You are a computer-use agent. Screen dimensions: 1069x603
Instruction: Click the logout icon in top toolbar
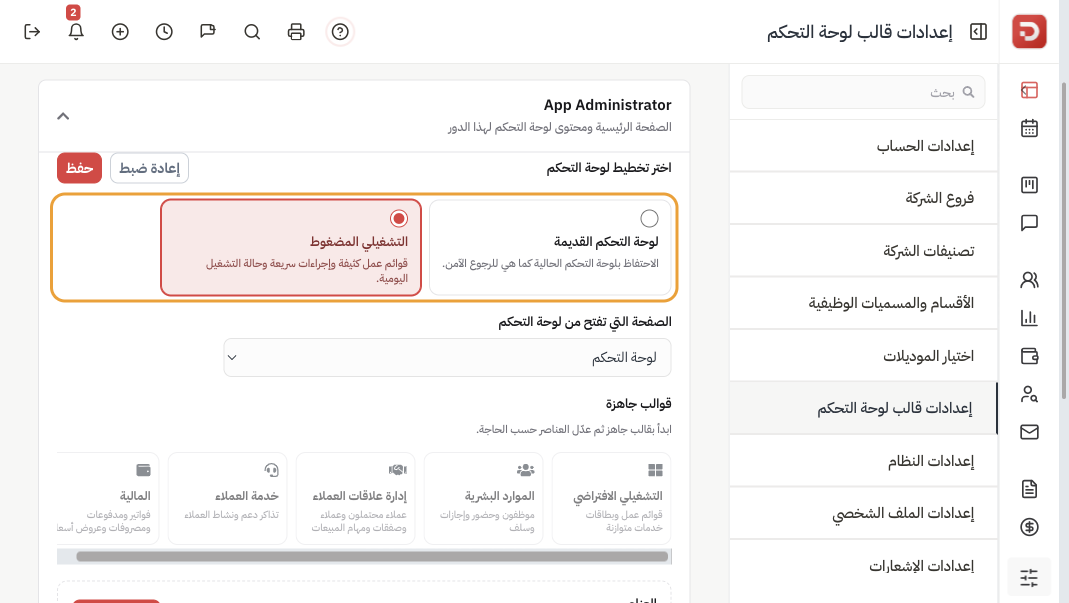32,31
